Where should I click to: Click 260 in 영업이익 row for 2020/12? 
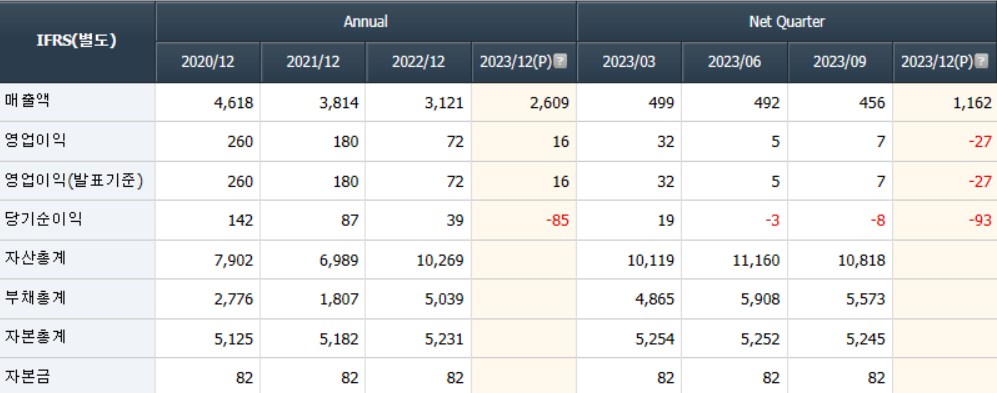point(240,142)
